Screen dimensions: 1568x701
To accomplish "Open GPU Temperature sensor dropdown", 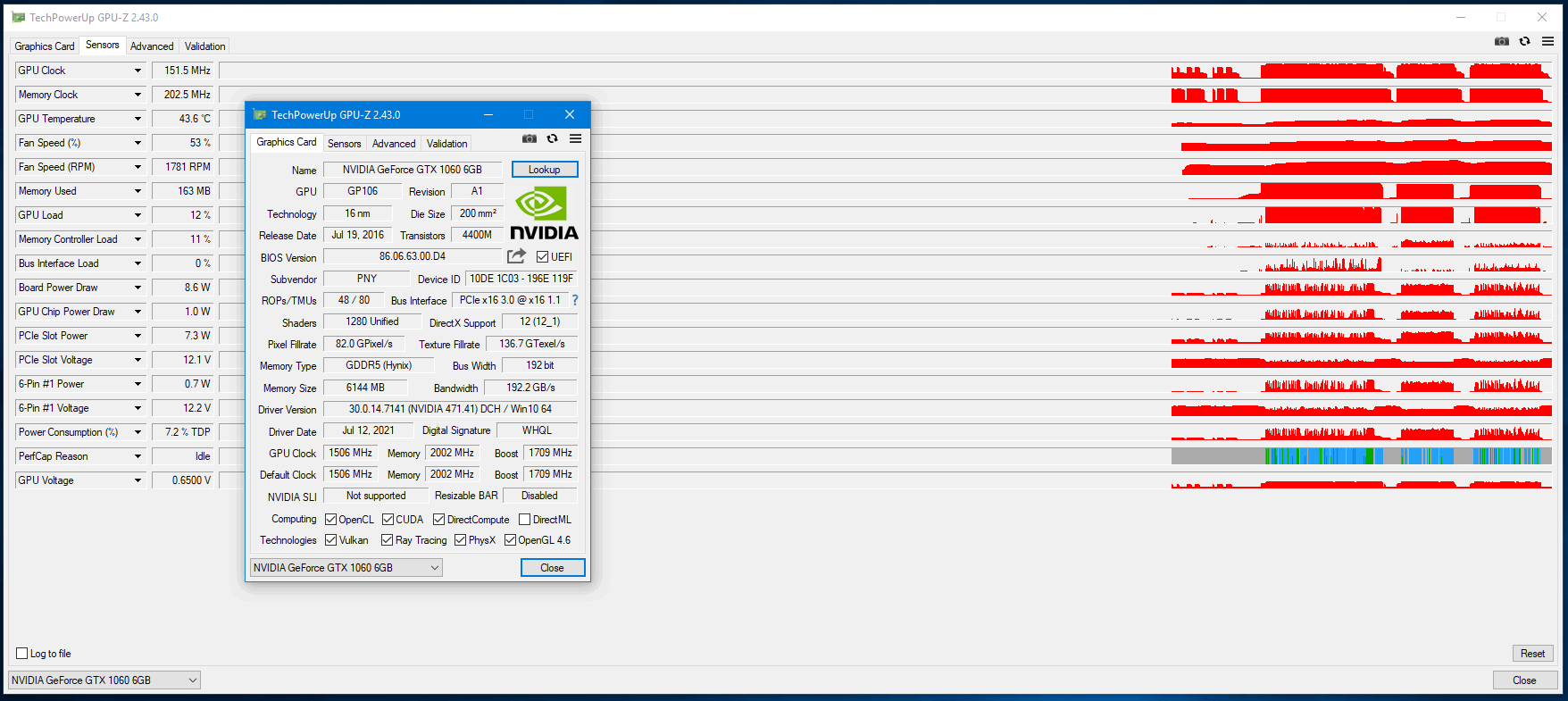I will pos(138,119).
